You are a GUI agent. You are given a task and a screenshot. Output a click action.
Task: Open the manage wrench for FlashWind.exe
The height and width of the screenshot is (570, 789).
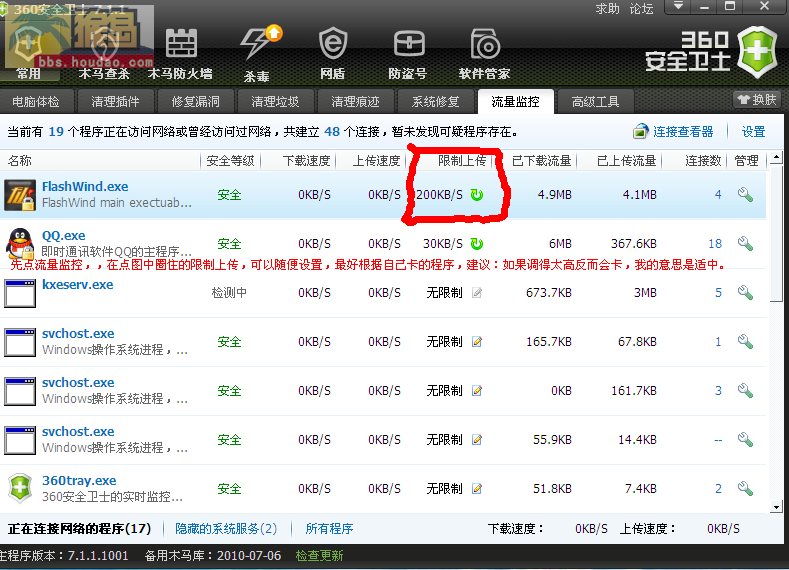[745, 195]
